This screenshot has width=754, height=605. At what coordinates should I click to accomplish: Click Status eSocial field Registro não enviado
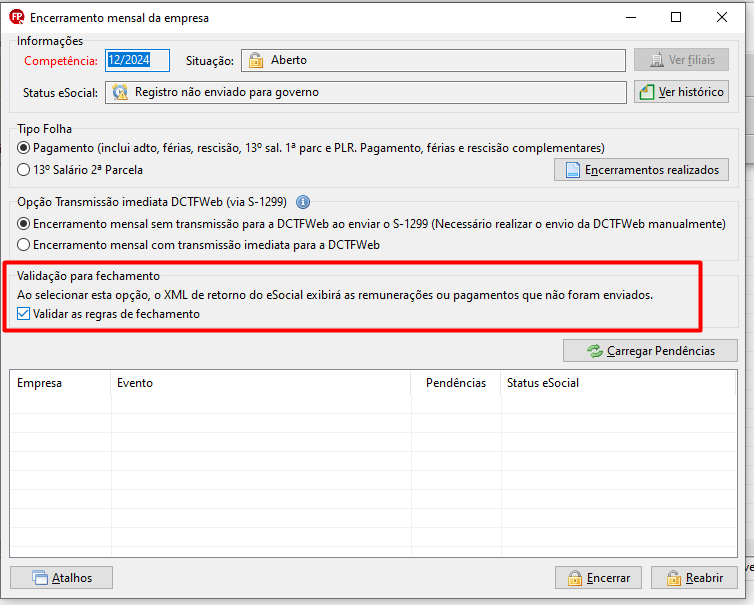(x=366, y=92)
